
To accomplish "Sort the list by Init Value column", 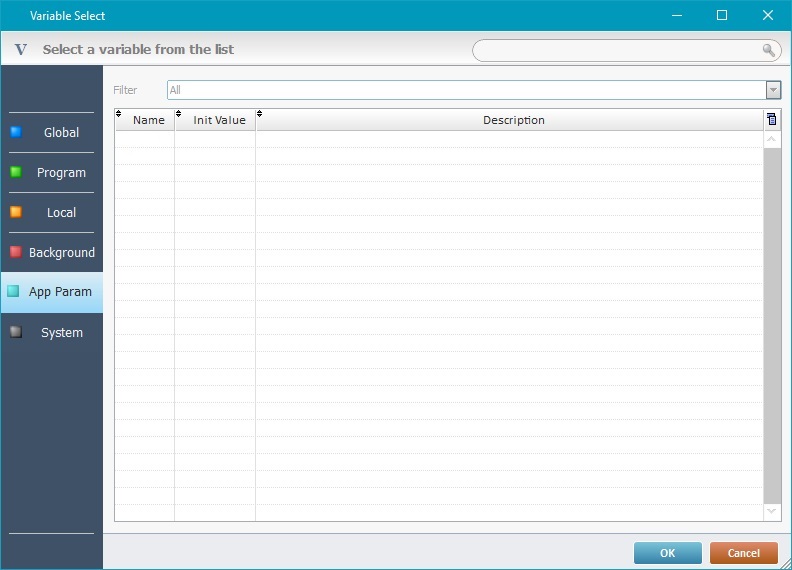I will pos(219,120).
